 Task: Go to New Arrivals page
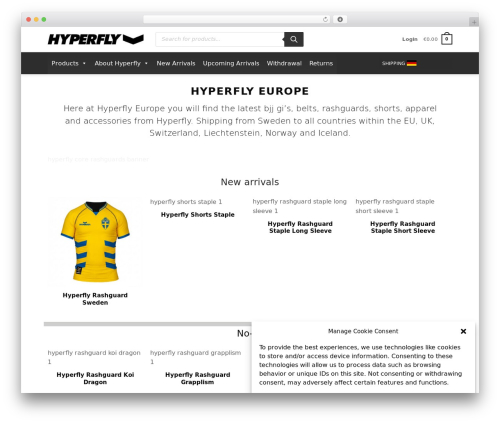[176, 63]
